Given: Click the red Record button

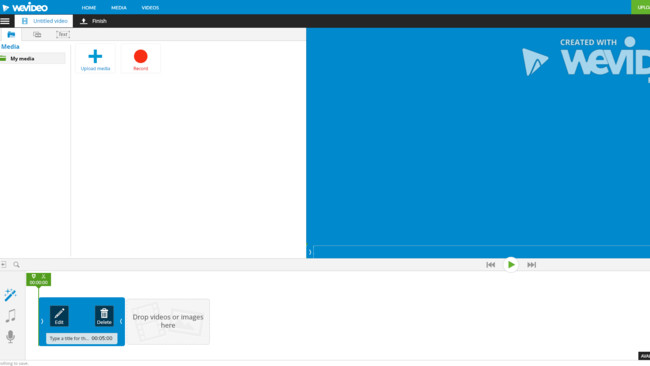Looking at the screenshot, I should coord(141,59).
